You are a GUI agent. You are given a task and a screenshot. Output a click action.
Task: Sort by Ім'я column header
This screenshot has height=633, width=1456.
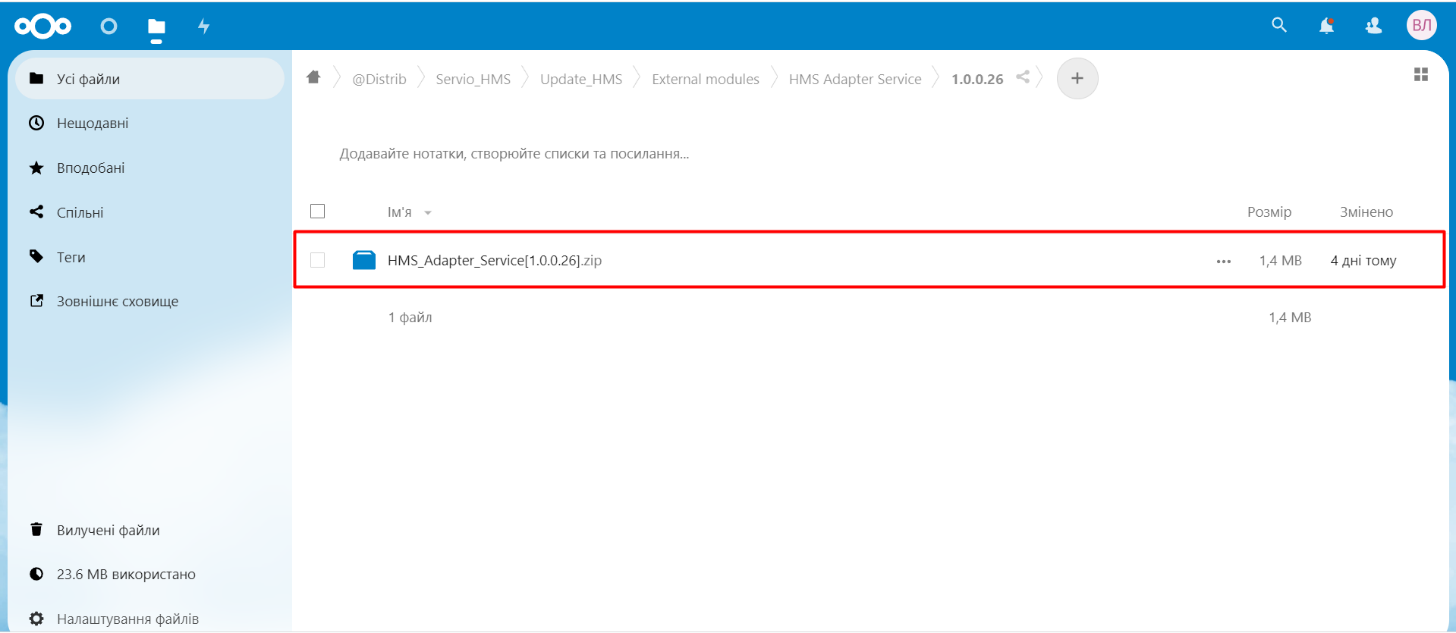pos(400,212)
